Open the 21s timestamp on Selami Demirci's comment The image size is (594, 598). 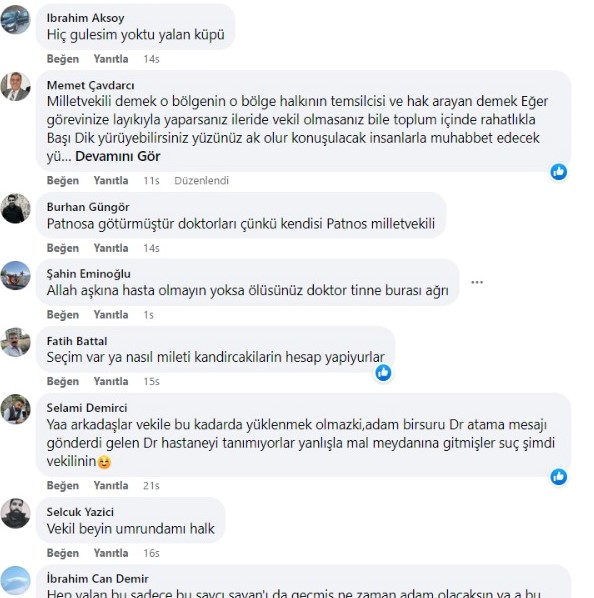[x=151, y=486]
